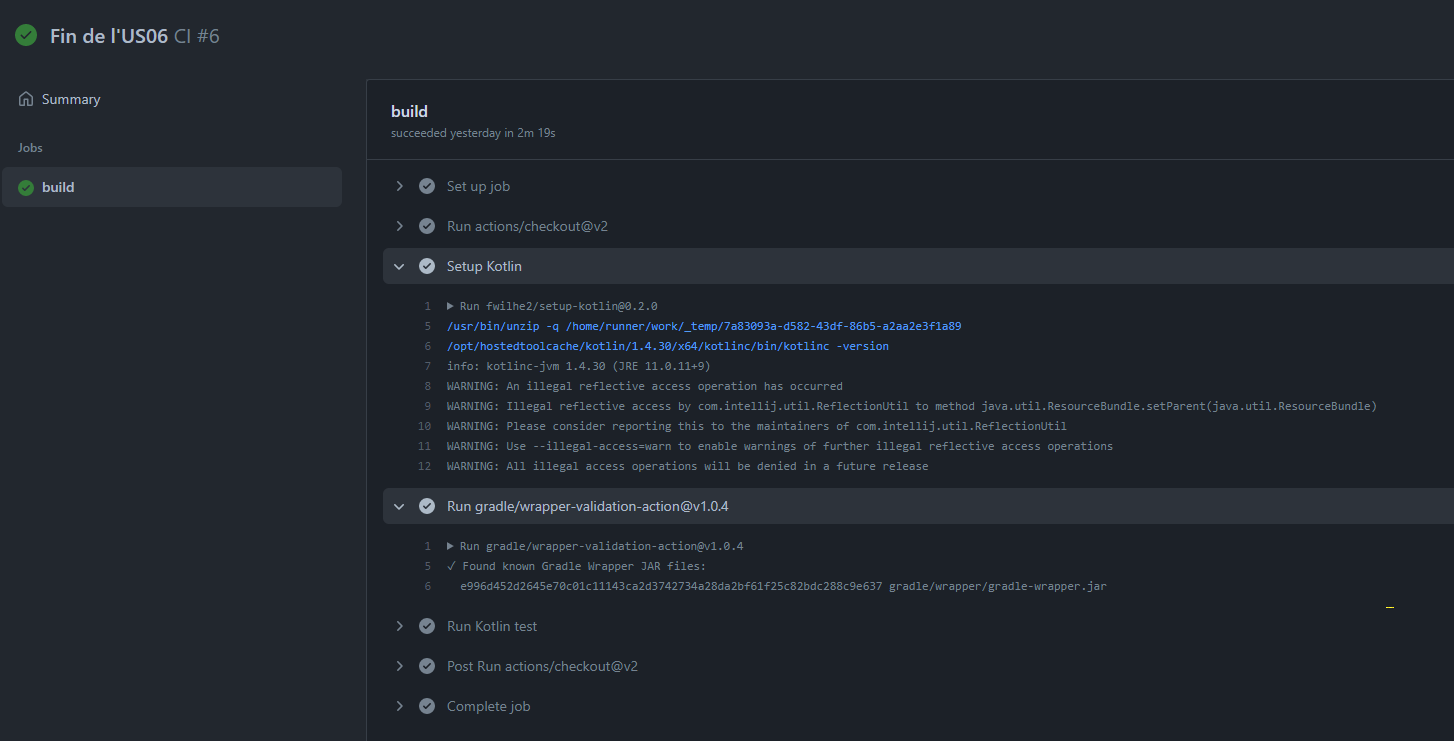Click the green check icon of build job
1454x741 pixels.
click(x=26, y=187)
